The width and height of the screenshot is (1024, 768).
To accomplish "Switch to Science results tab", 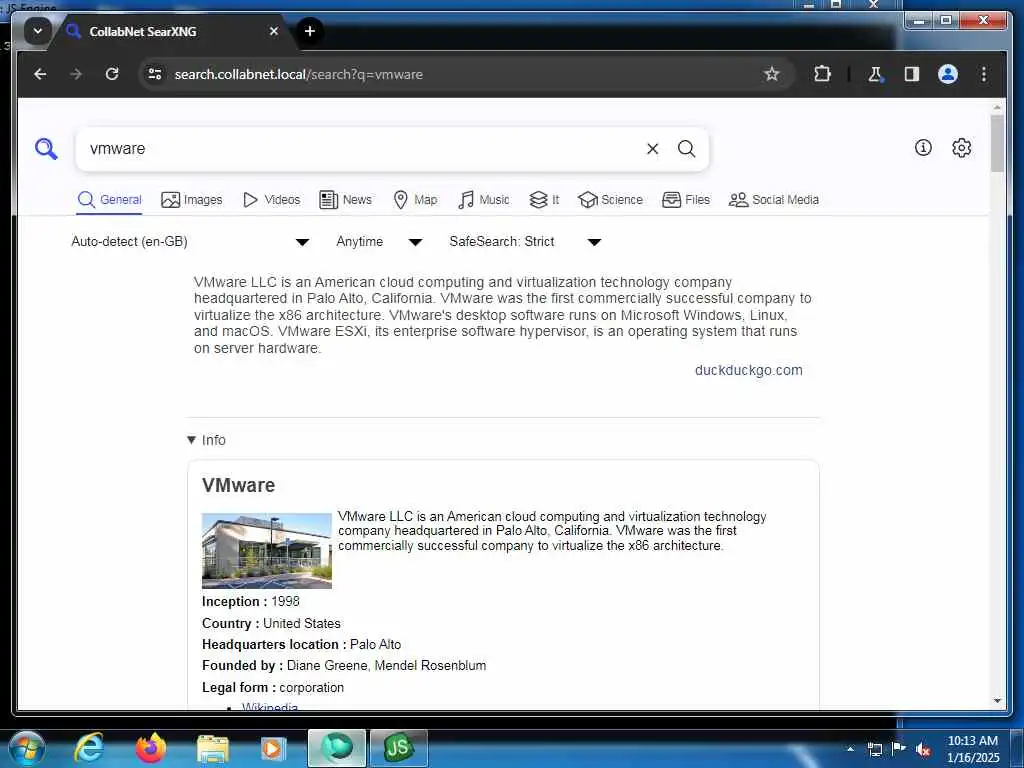I will pyautogui.click(x=611, y=200).
